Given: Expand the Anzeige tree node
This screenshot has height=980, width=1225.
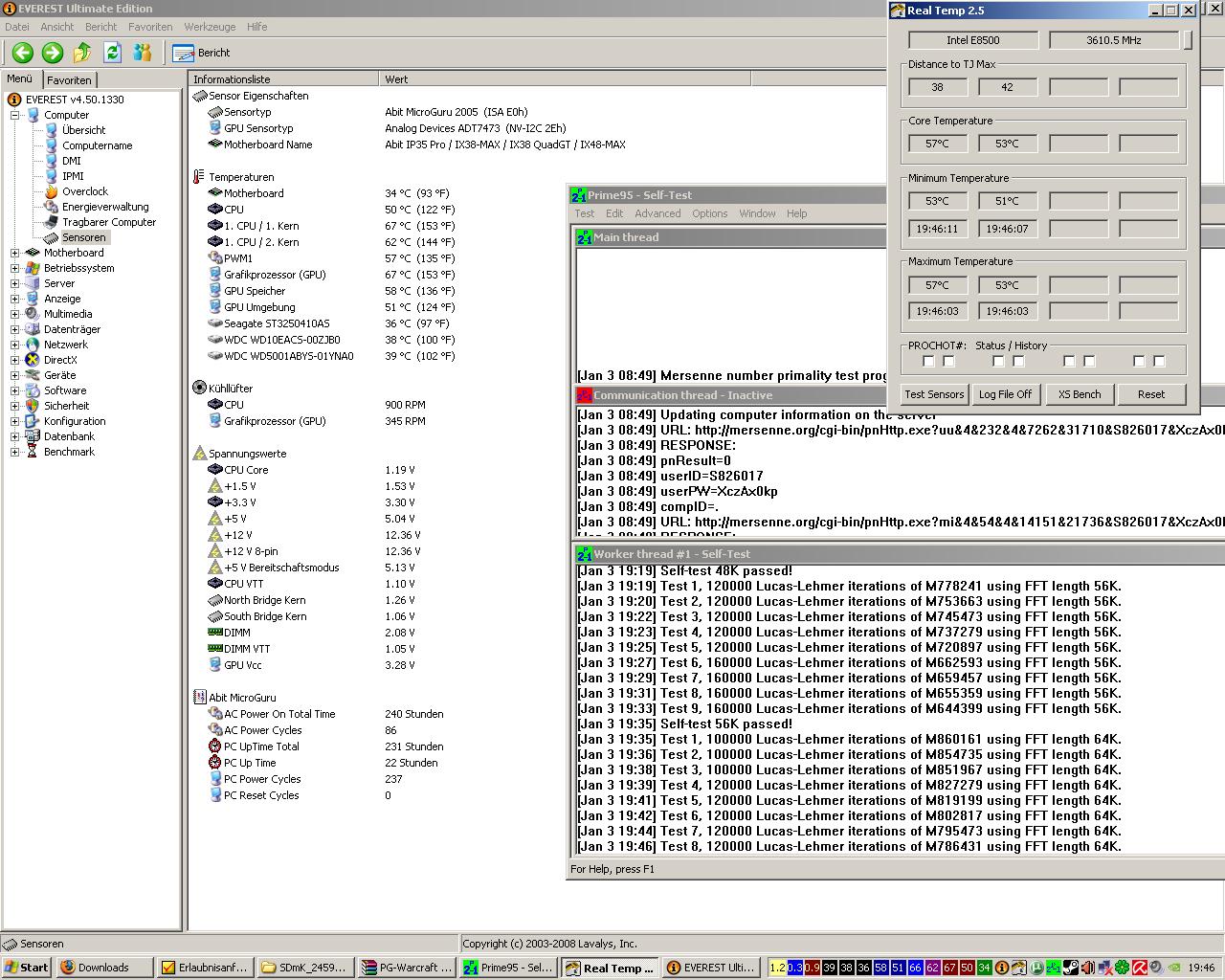Looking at the screenshot, I should click(x=15, y=299).
